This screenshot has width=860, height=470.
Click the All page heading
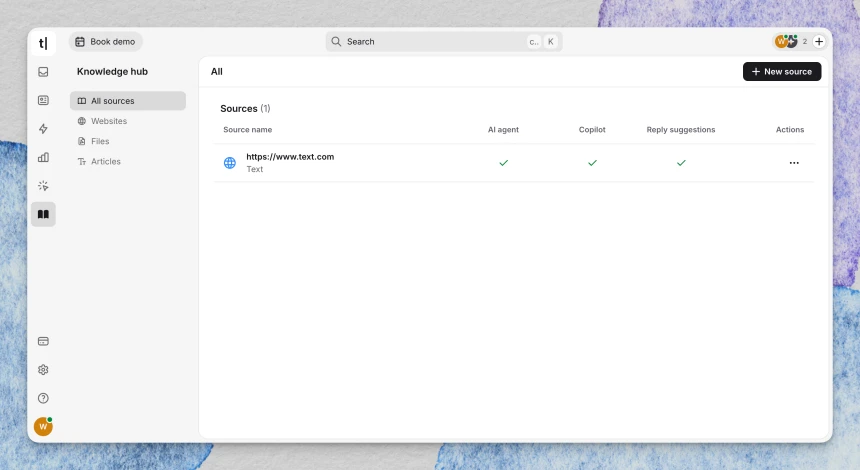coord(217,71)
